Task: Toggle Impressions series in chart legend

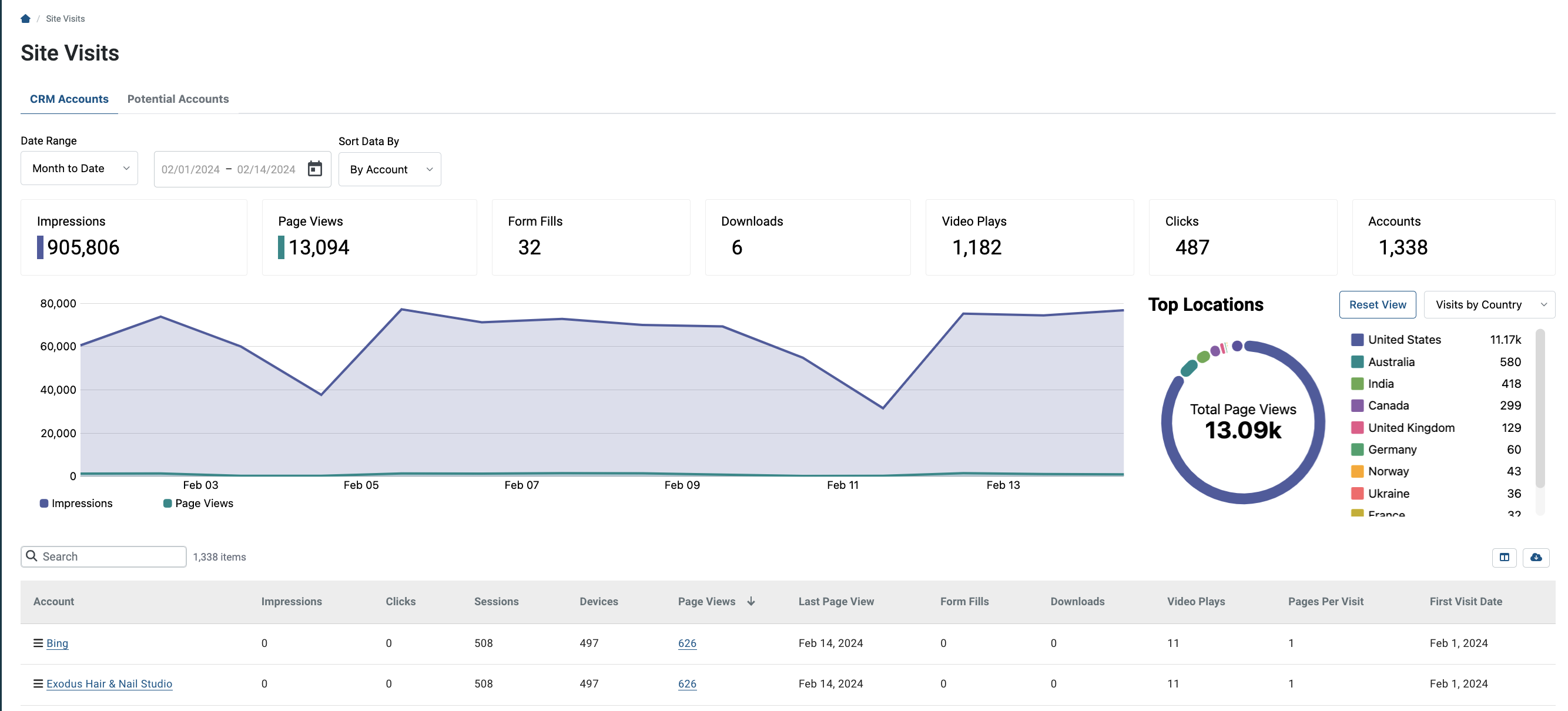Action: point(76,503)
